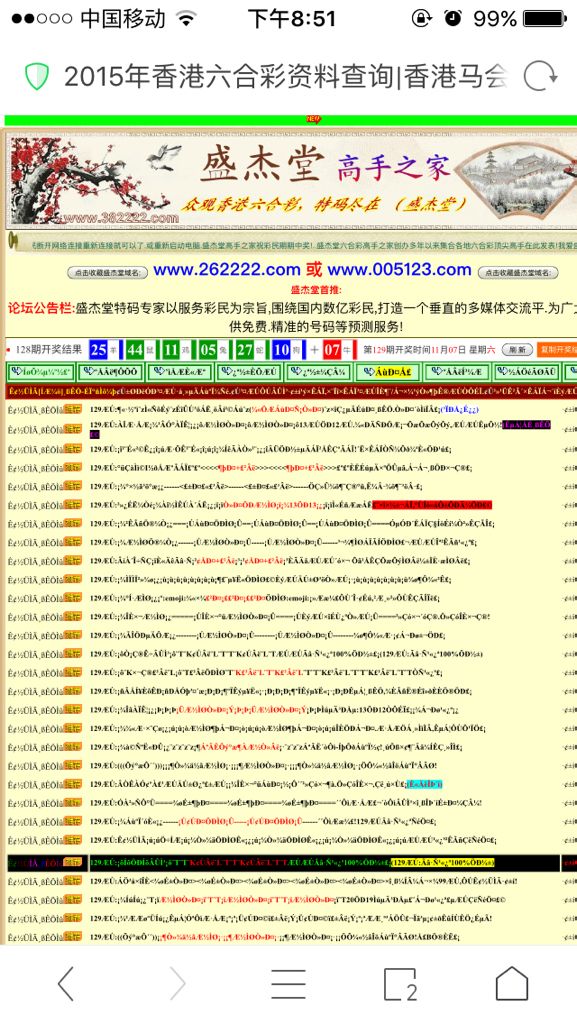Open the browser hamburger menu

pos(288,984)
